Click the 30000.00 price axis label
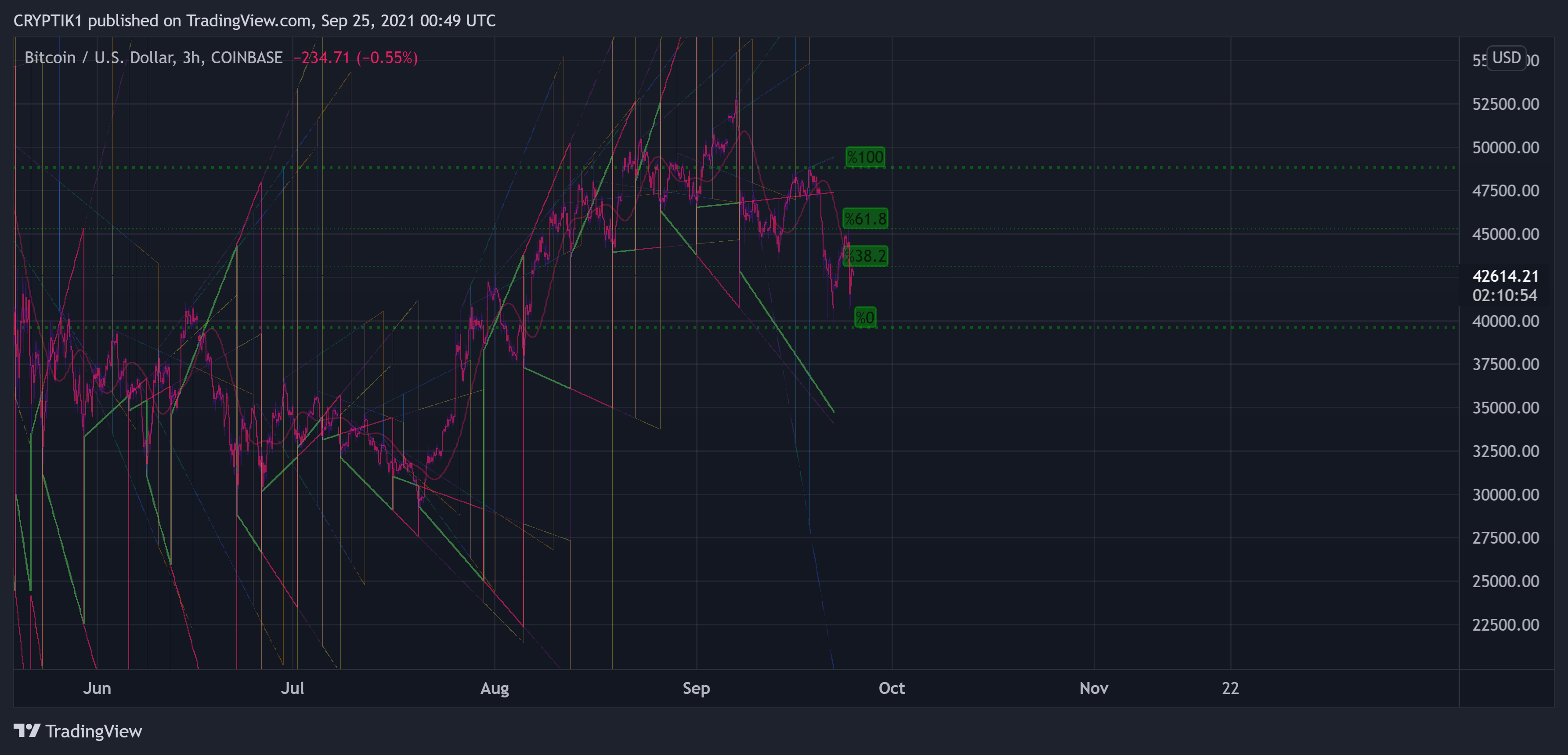Screen dimensions: 1568x755 pos(1505,494)
